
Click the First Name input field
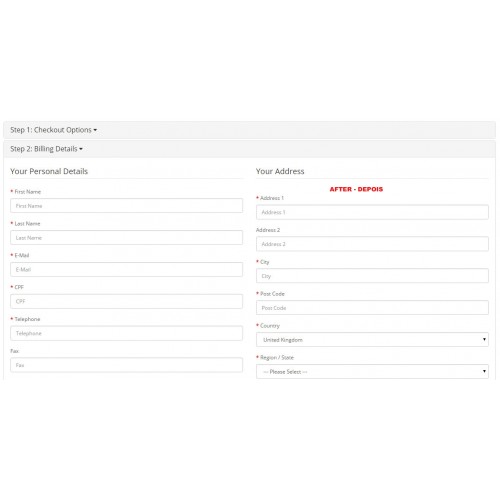click(126, 206)
